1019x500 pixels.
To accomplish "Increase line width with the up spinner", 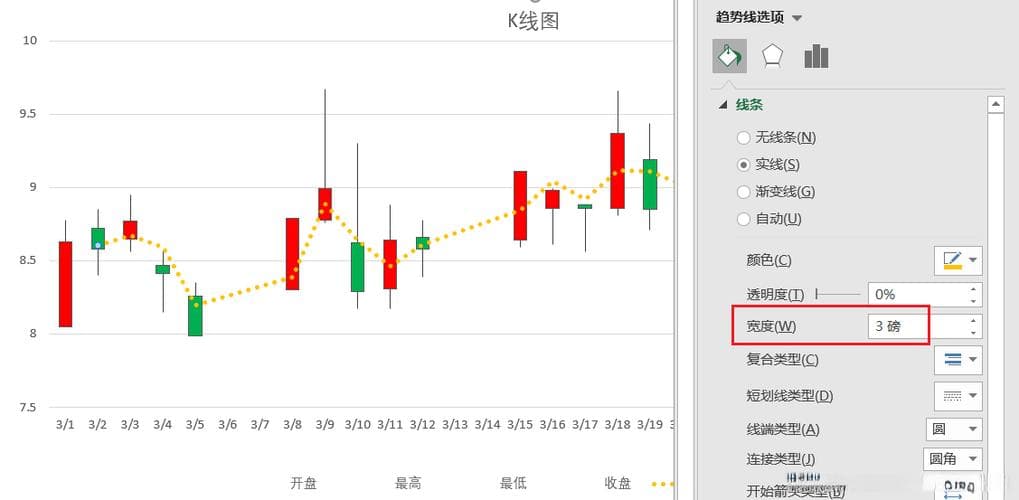I will [973, 321].
